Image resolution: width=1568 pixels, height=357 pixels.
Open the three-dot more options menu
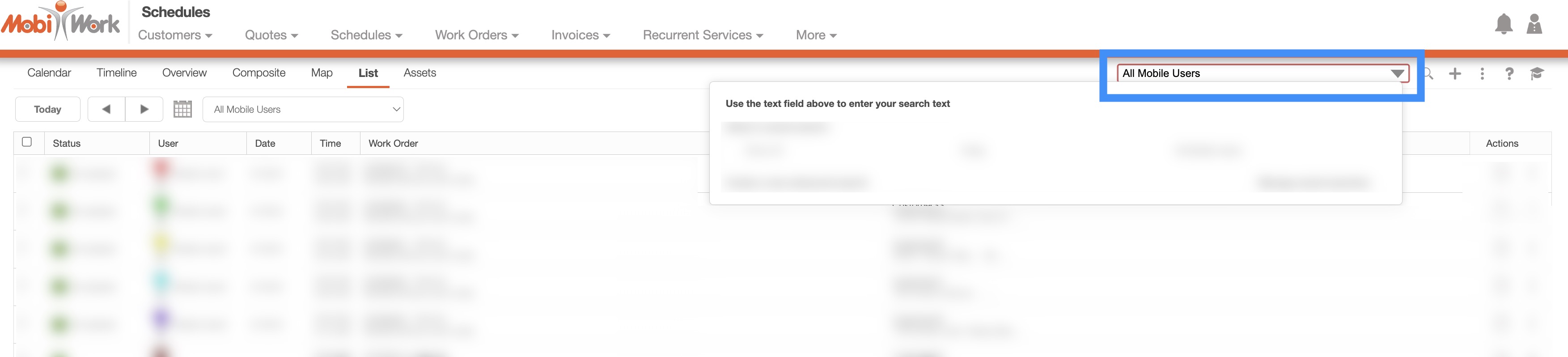[1482, 74]
